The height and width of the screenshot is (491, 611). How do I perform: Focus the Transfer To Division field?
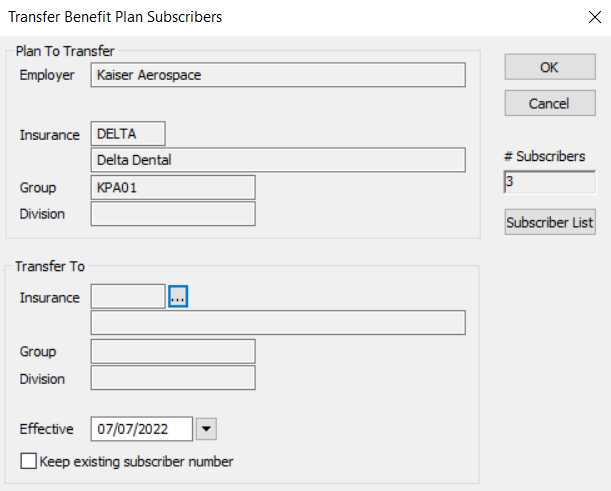pyautogui.click(x=172, y=378)
